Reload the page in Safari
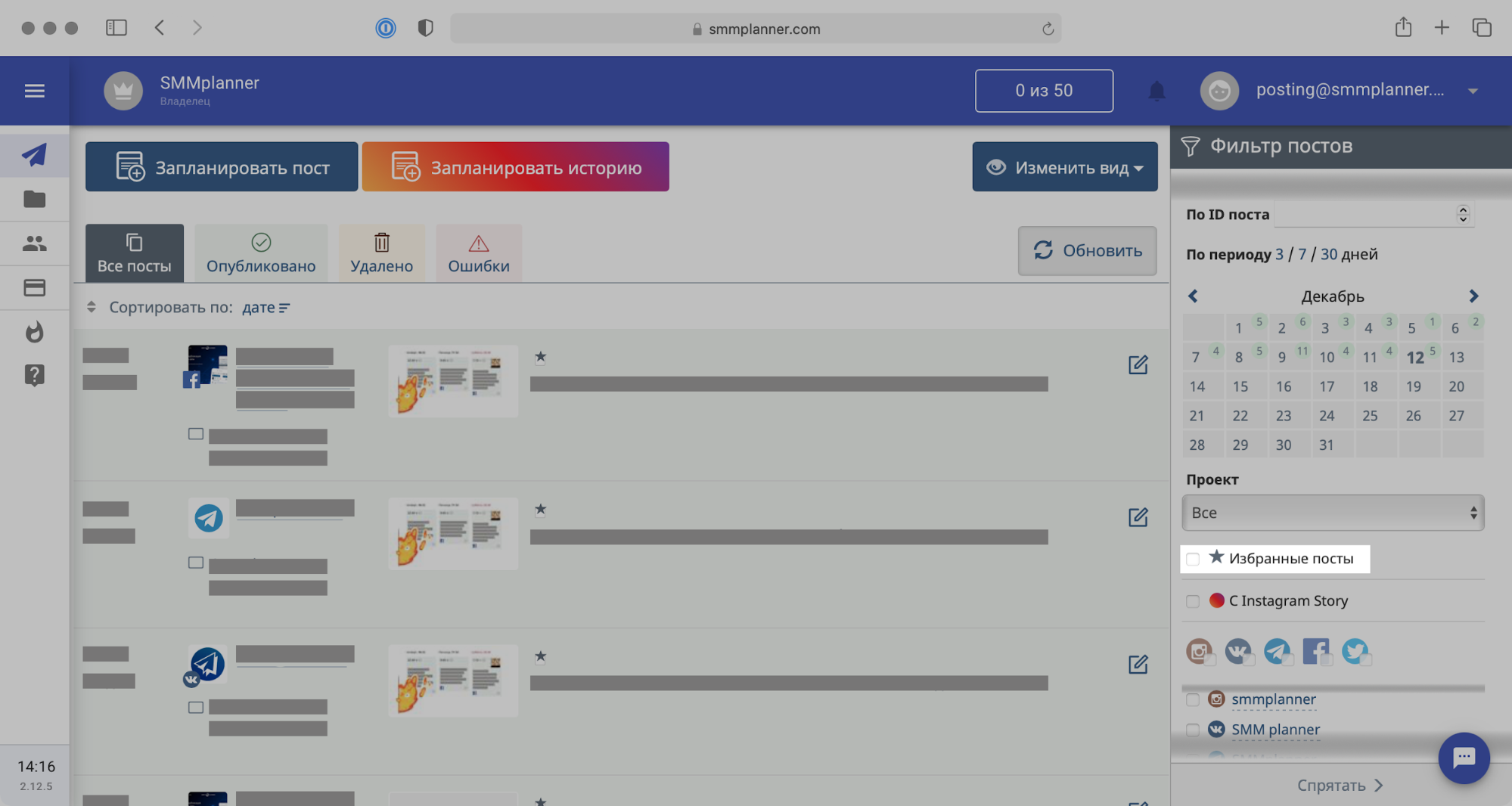The height and width of the screenshot is (806, 1512). [1048, 29]
